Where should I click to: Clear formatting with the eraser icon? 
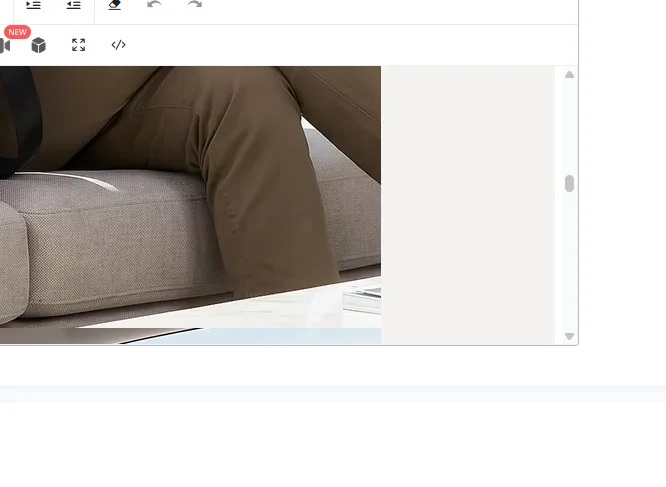[x=115, y=4]
